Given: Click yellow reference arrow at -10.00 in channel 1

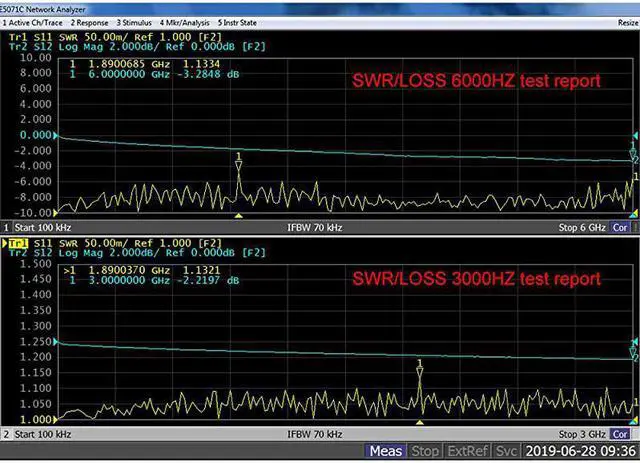Looking at the screenshot, I should pyautogui.click(x=56, y=213).
